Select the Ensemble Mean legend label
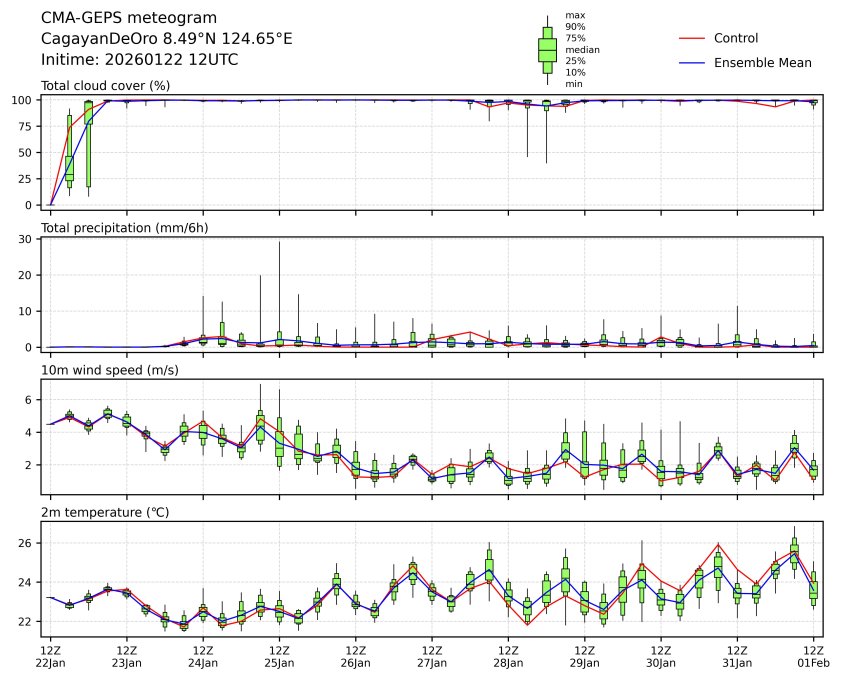 click(x=762, y=62)
